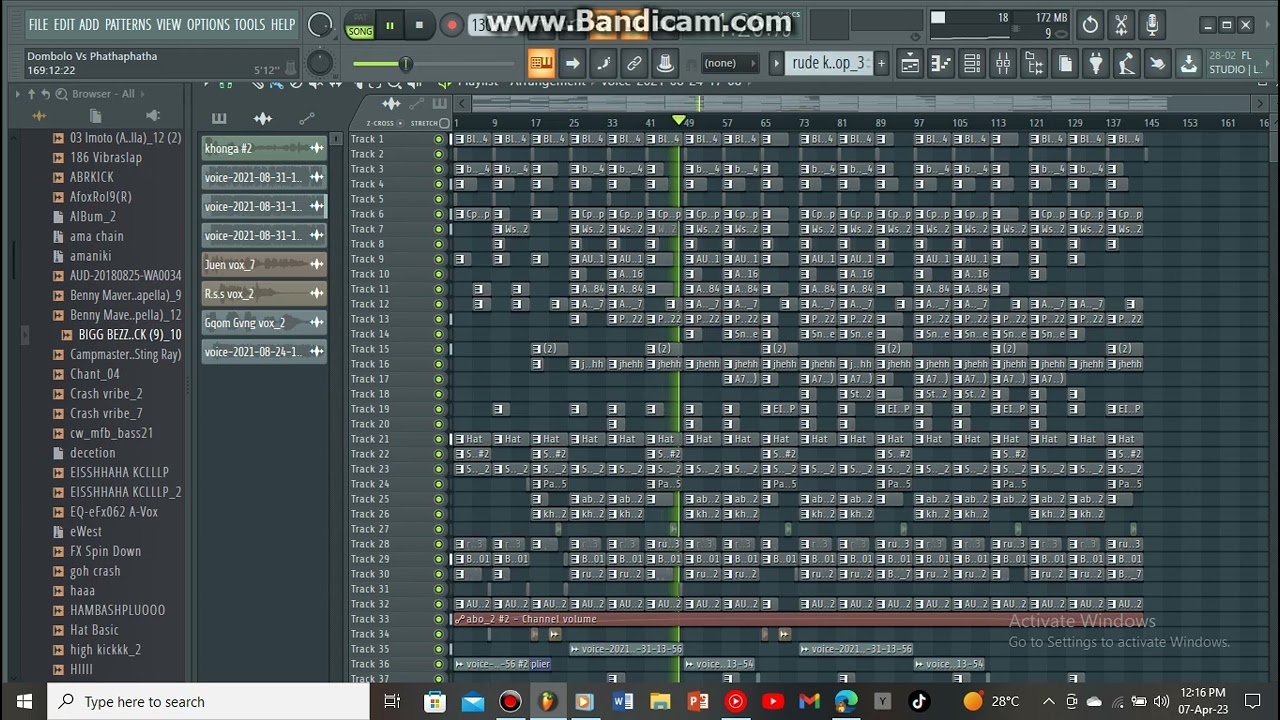The width and height of the screenshot is (1280, 720).
Task: Mute Track 28 with its green LED
Action: (438, 544)
